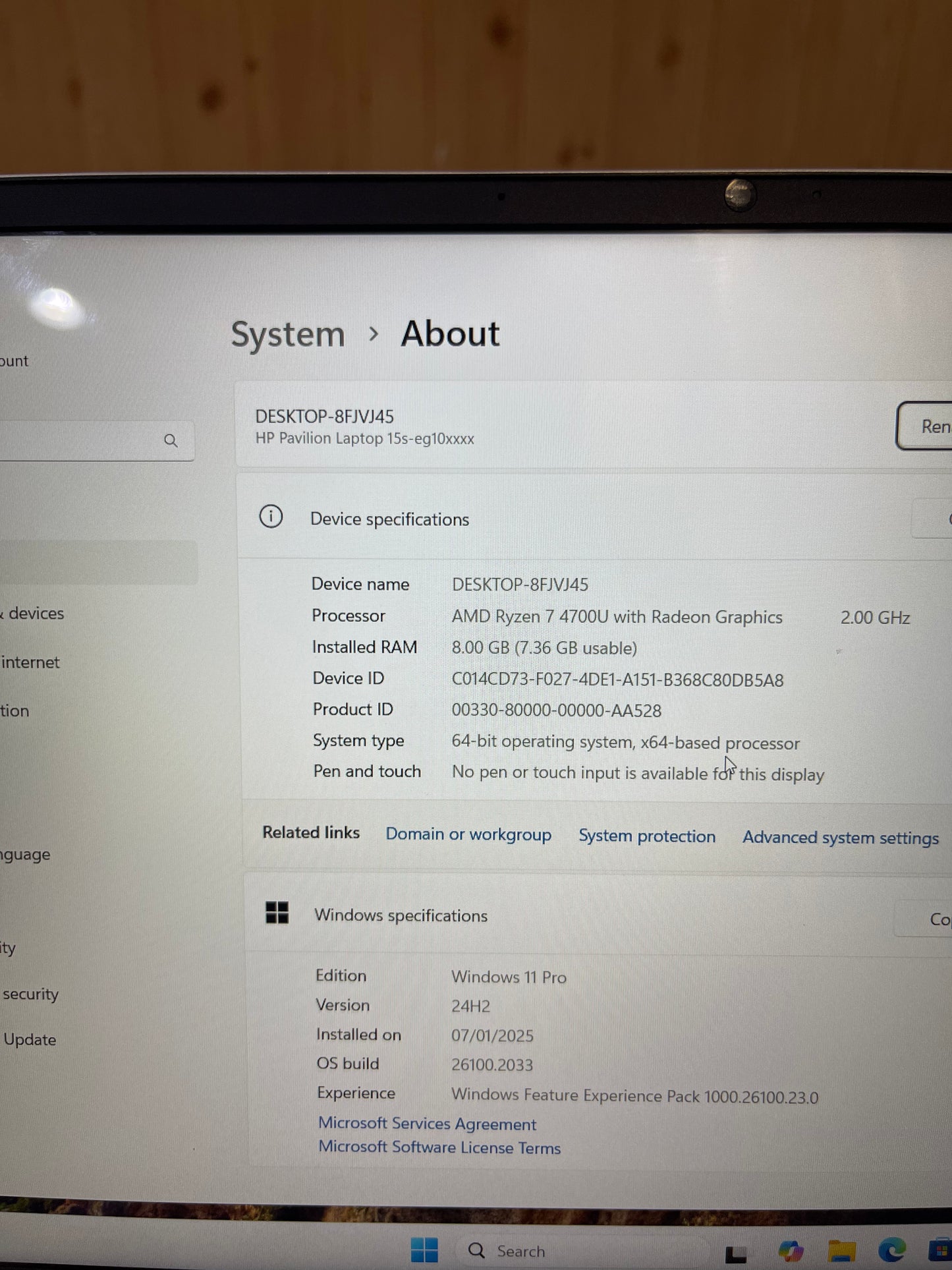
Task: Click HP Pavilion Laptop 15s-eg10xxxx text
Action: 364,439
